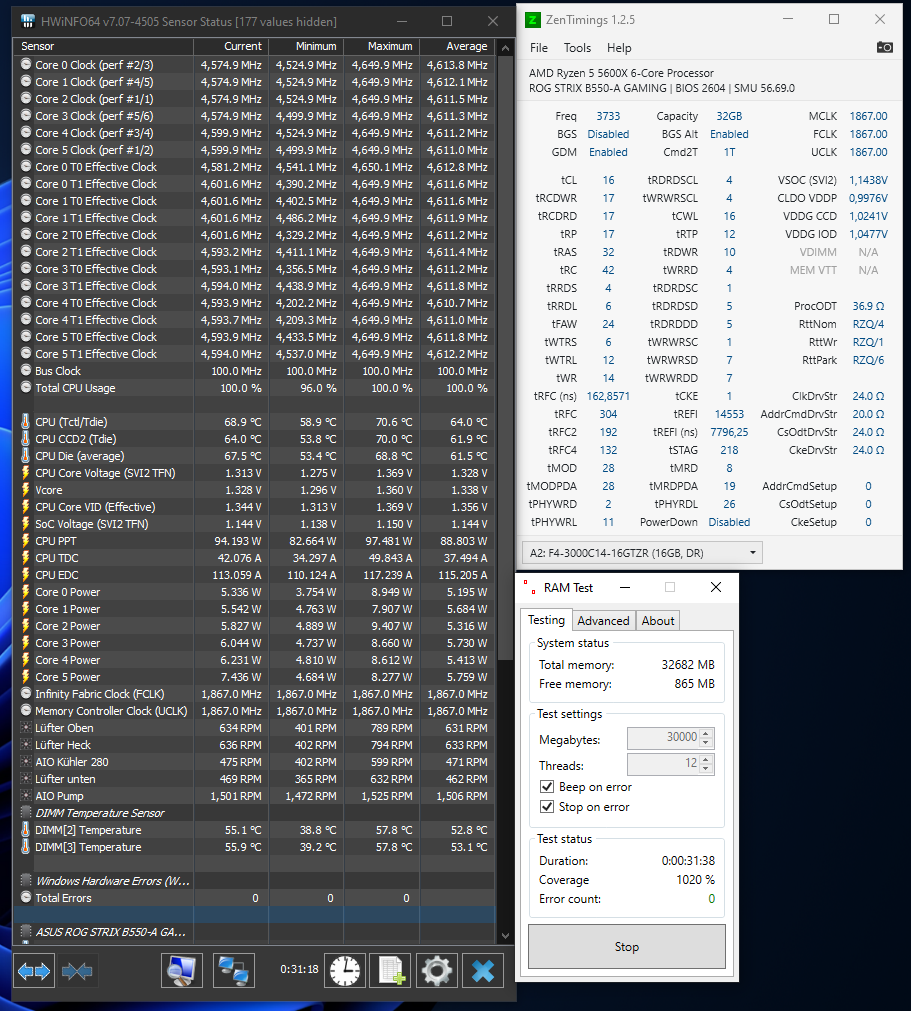
Task: Switch to RAM Test Testing tab
Action: pos(546,620)
